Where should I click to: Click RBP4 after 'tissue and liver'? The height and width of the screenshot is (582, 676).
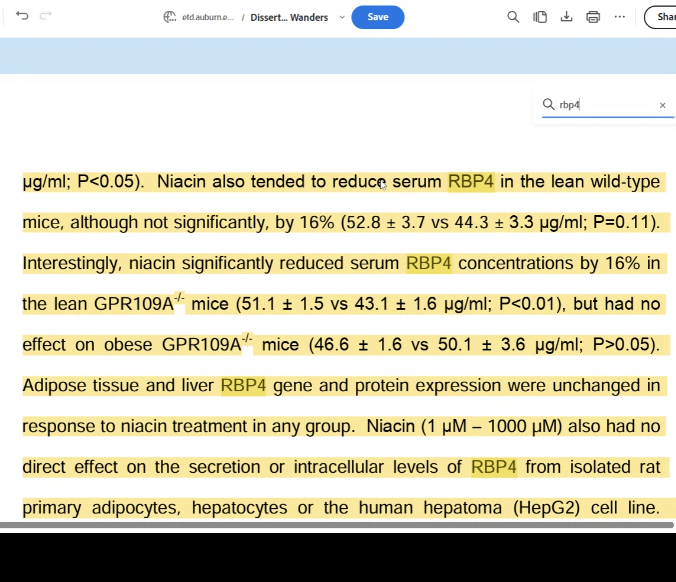243,385
